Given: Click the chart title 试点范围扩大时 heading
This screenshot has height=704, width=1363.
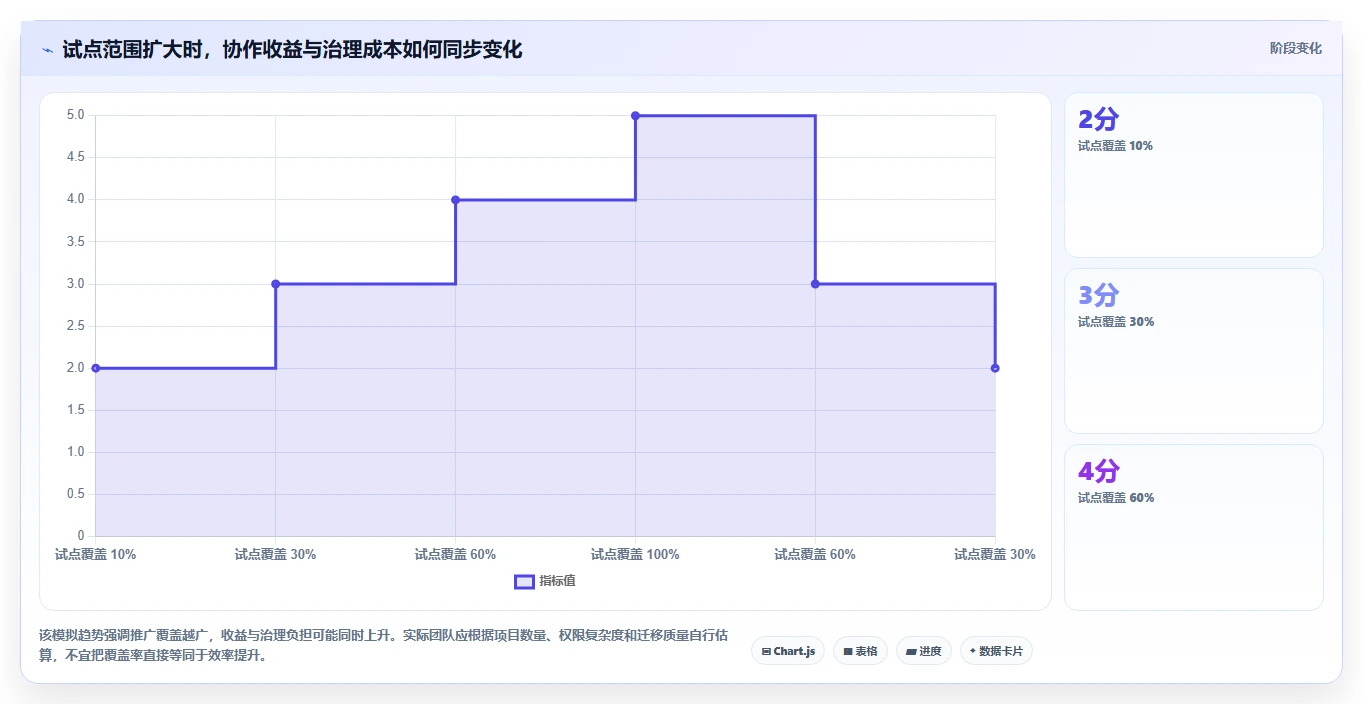Looking at the screenshot, I should click(292, 49).
